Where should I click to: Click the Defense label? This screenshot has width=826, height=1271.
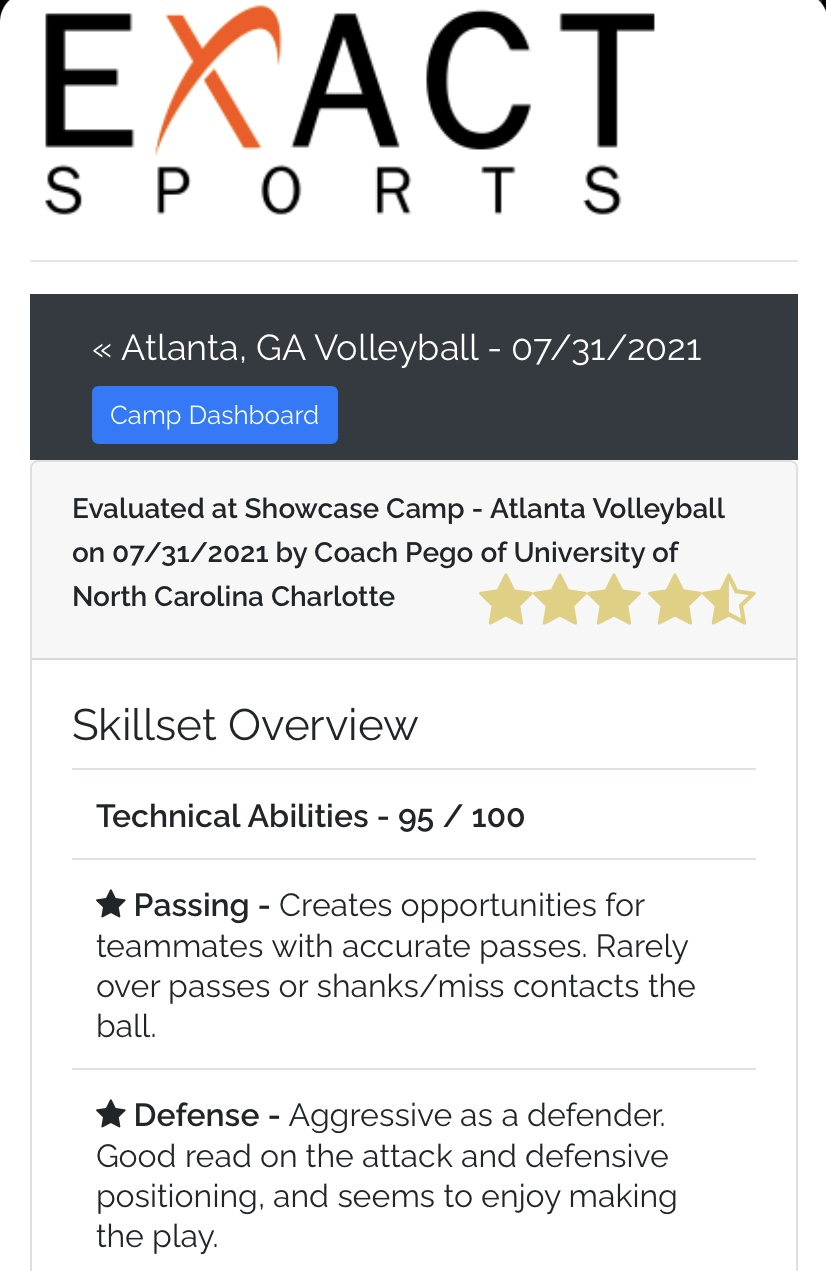pyautogui.click(x=197, y=1115)
